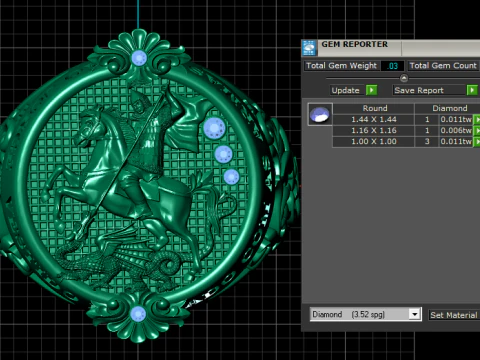
Task: Click the 0.006tw weight cell
Action: coord(456,130)
